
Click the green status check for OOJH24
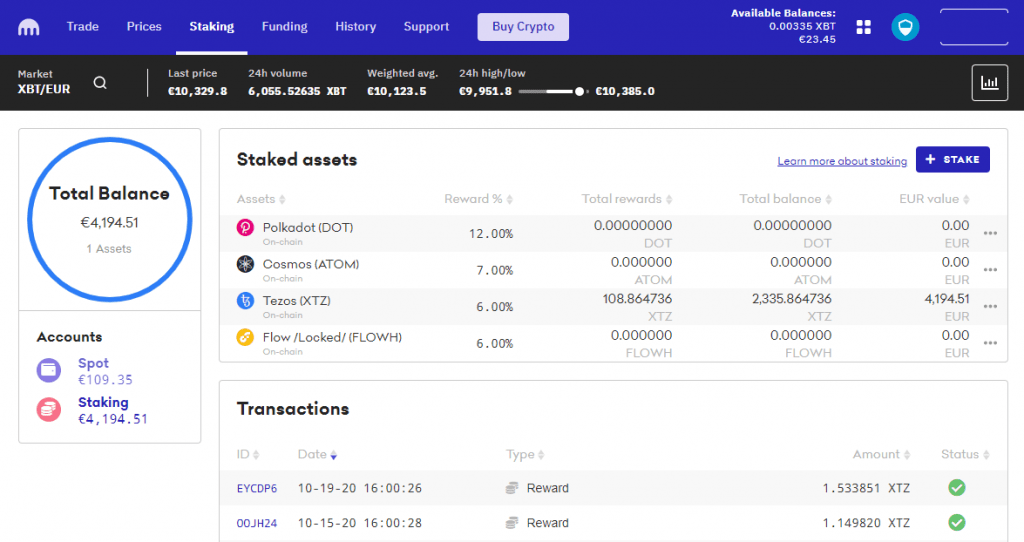point(957,522)
